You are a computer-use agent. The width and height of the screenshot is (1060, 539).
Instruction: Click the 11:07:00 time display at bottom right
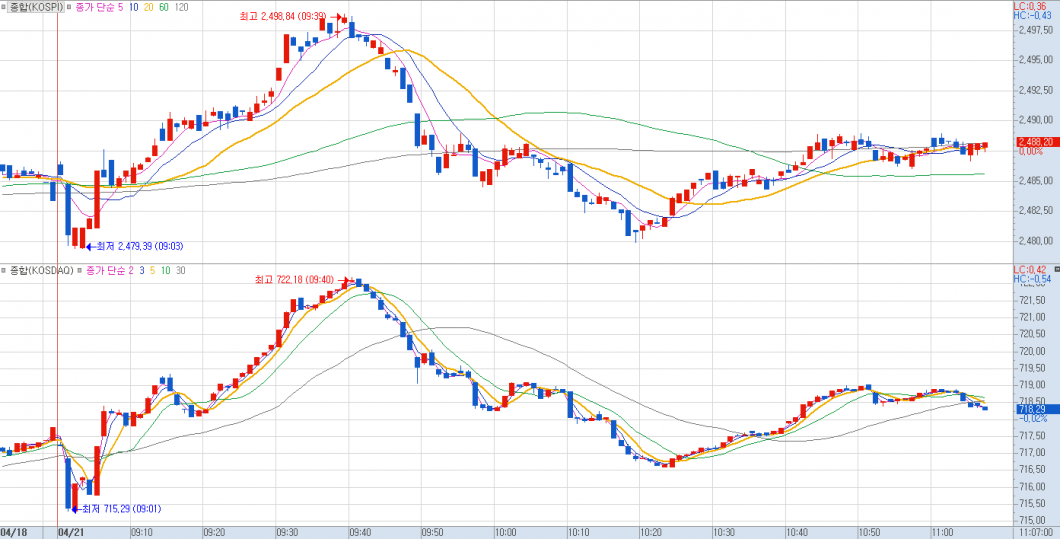click(1034, 532)
